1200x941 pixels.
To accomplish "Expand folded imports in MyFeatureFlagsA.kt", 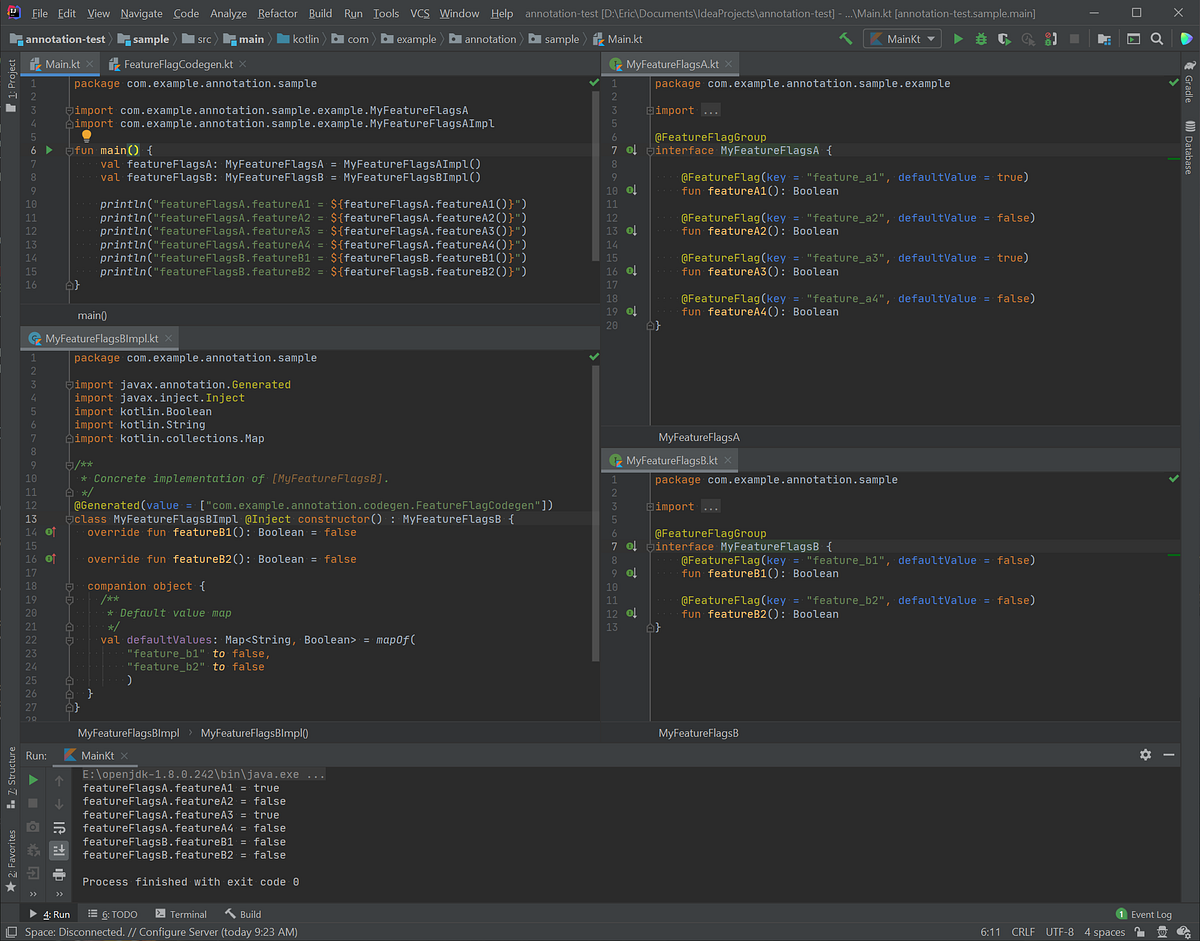I will point(710,110).
